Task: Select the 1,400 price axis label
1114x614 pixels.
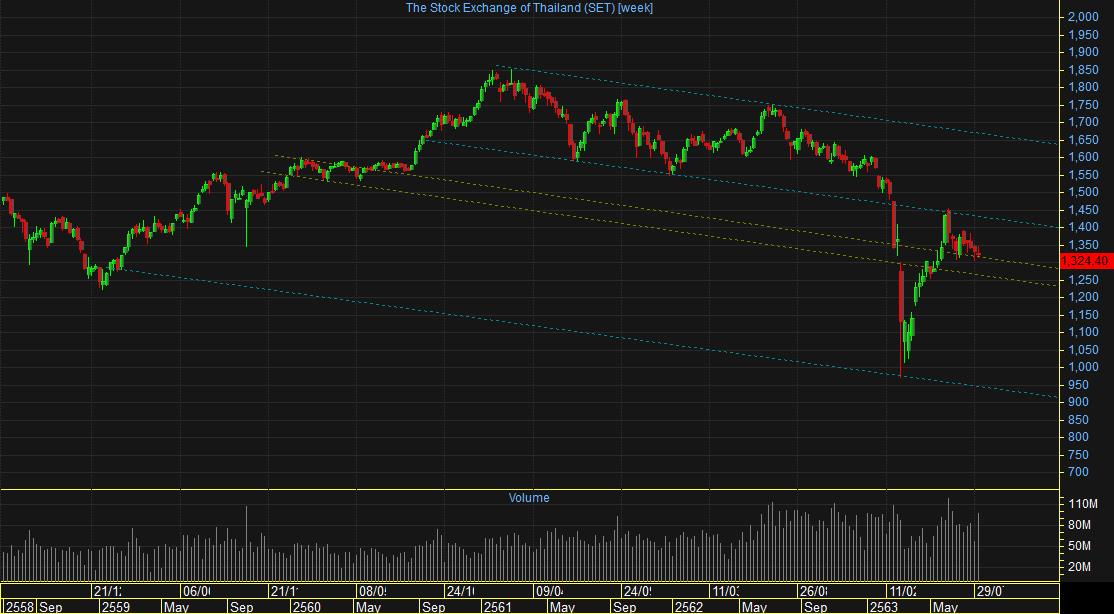Action: 1083,227
